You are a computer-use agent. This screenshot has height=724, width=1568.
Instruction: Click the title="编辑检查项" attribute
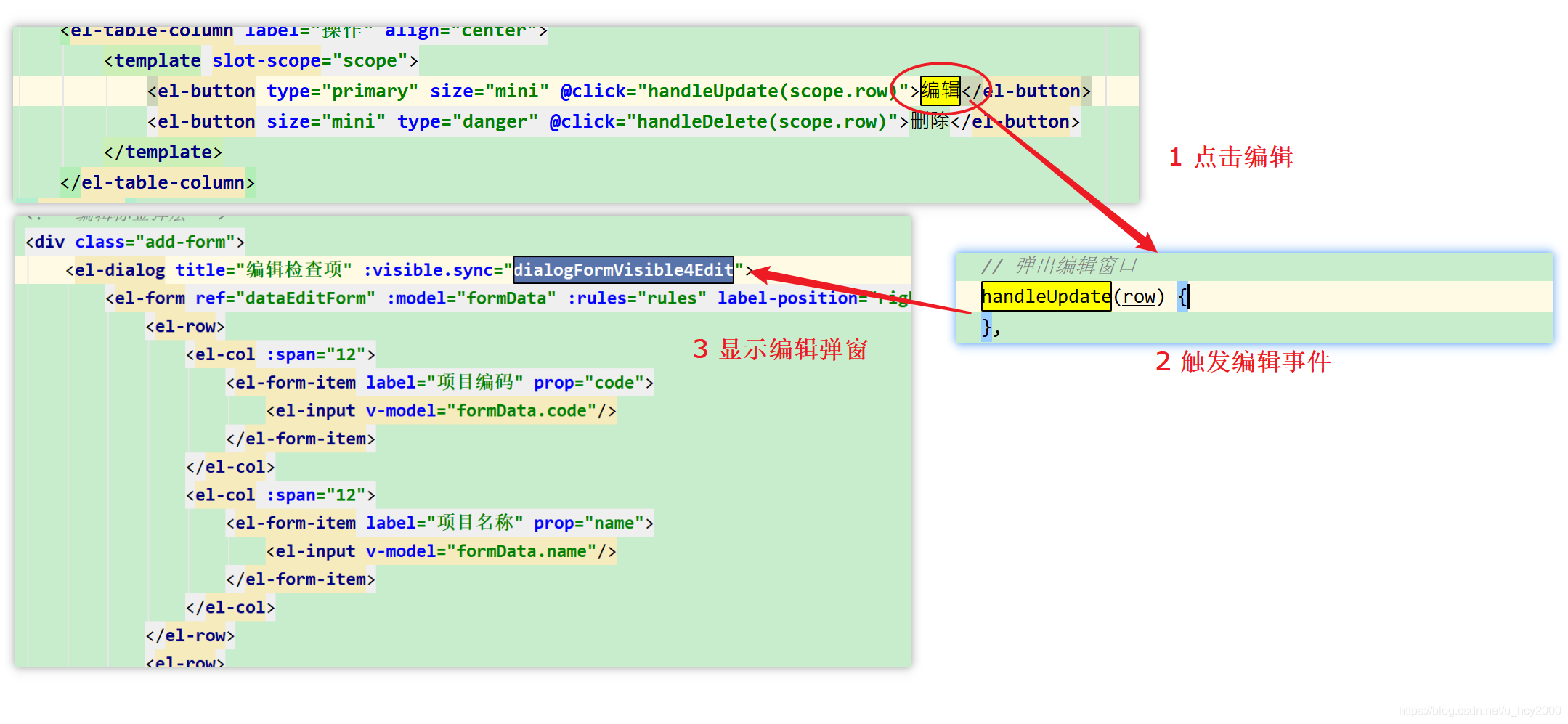[264, 270]
